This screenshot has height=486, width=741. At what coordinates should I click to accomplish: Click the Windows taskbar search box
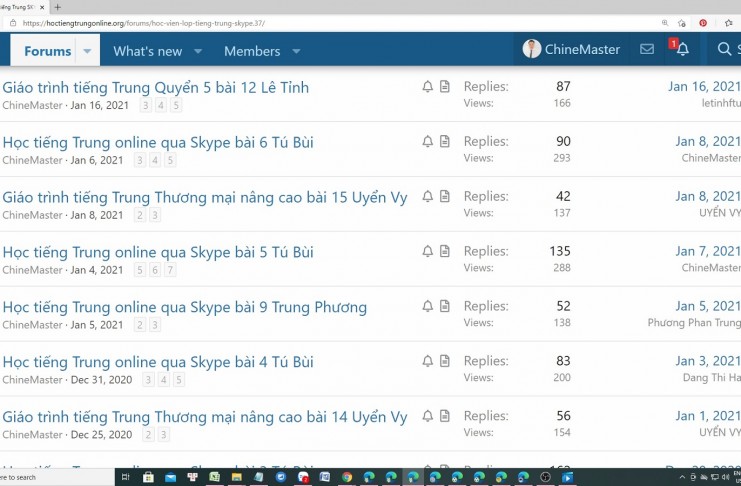point(57,477)
